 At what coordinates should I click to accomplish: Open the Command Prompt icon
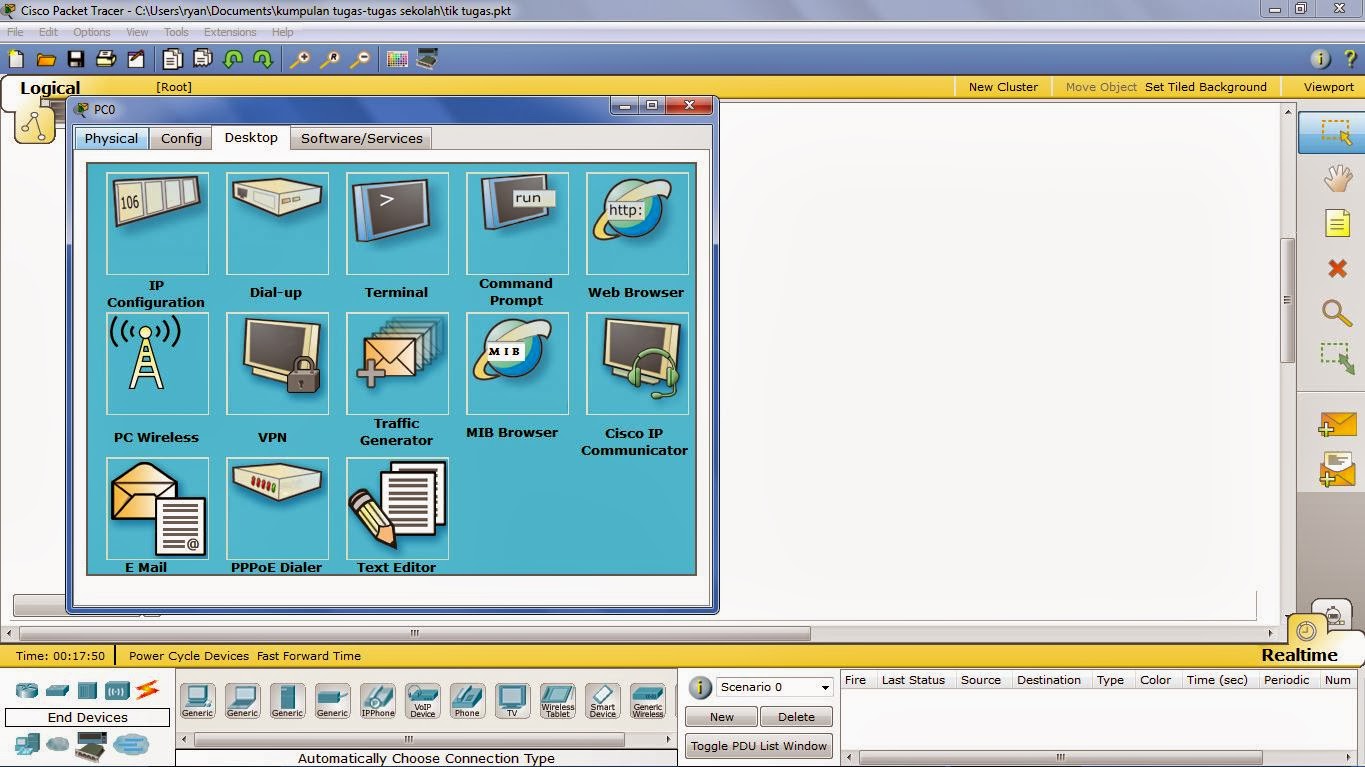[x=517, y=223]
